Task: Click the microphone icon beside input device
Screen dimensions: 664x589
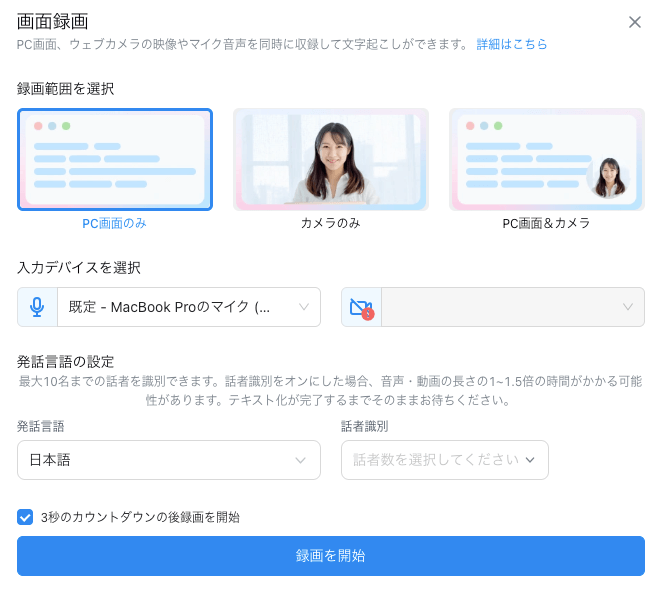Action: click(37, 307)
